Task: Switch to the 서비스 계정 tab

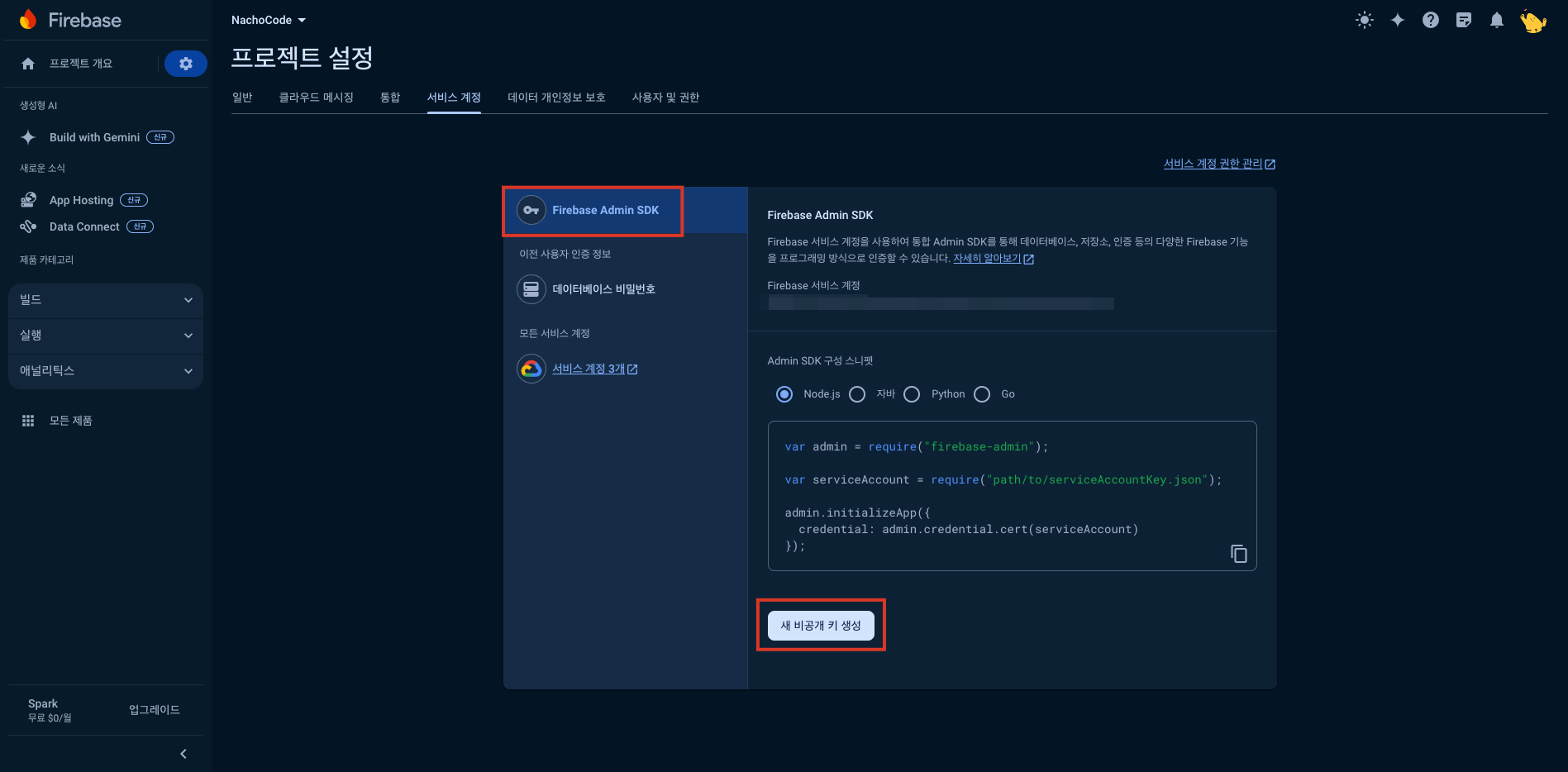Action: point(454,98)
